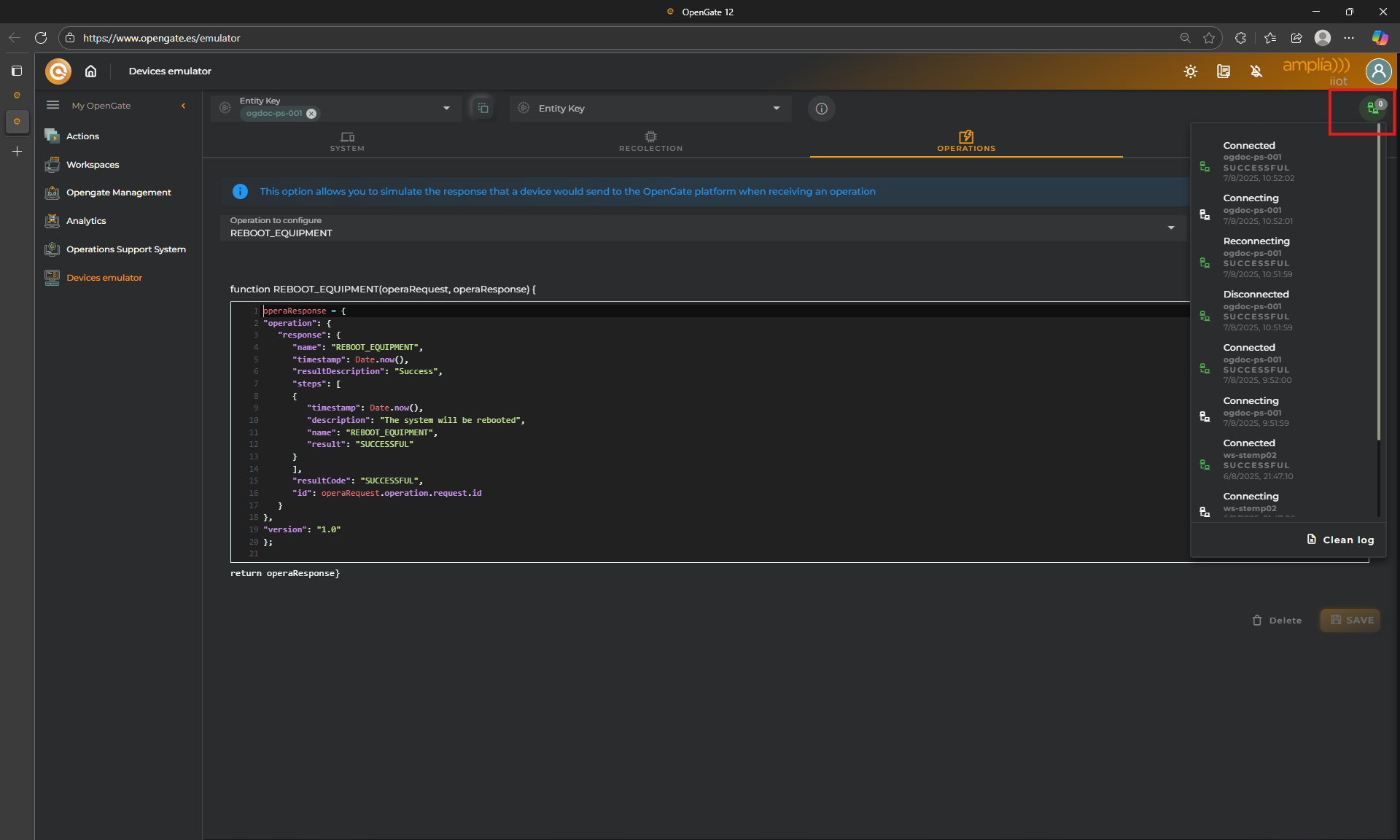This screenshot has height=840, width=1400.
Task: Open the Operation to configure dropdown
Action: pyautogui.click(x=1170, y=227)
